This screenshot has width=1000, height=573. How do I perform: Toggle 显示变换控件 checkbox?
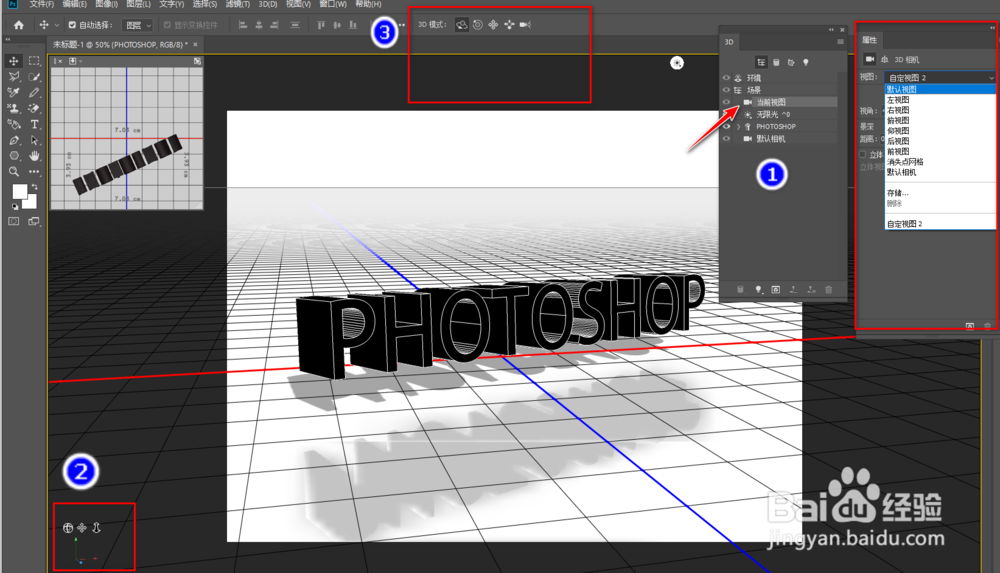[167, 25]
